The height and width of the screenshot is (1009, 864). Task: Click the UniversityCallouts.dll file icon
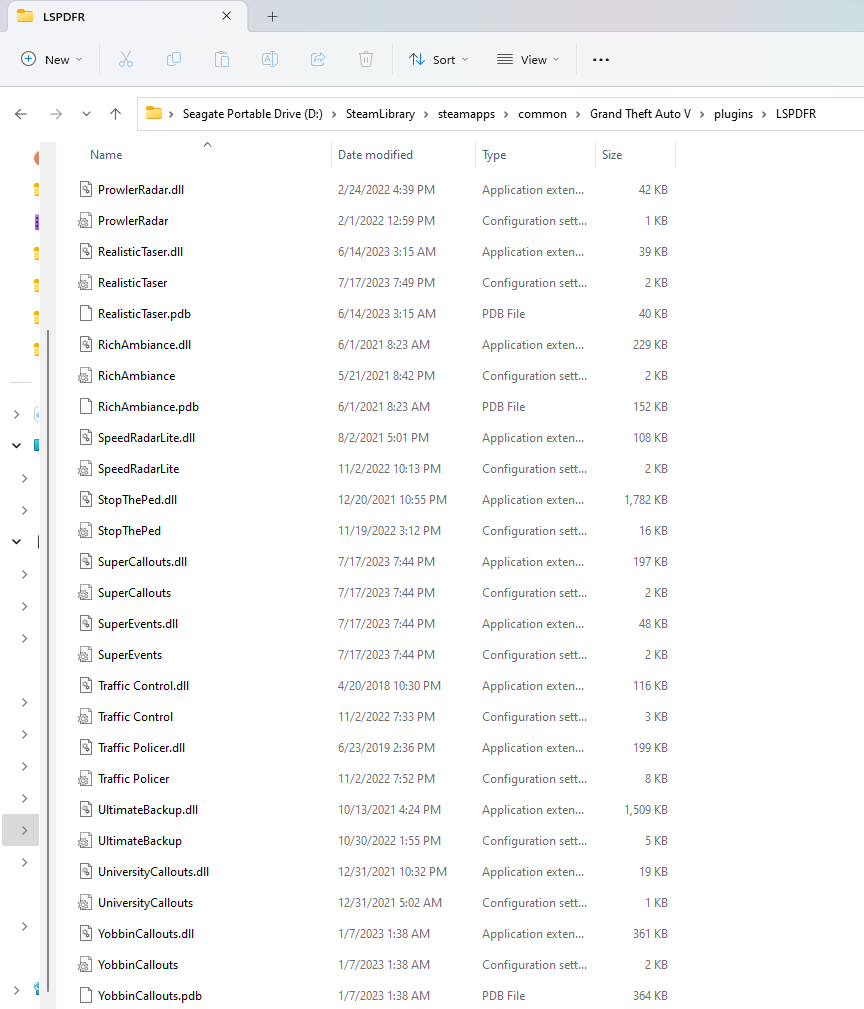[x=86, y=871]
